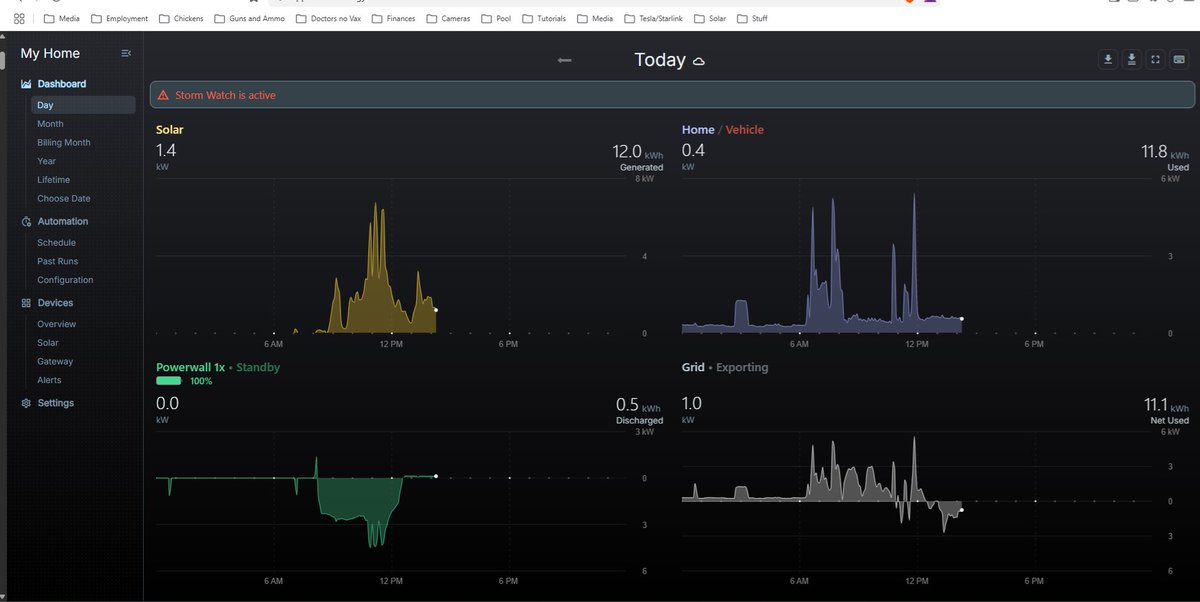The width and height of the screenshot is (1200, 602).
Task: Click the Grid chart title
Action: point(693,367)
